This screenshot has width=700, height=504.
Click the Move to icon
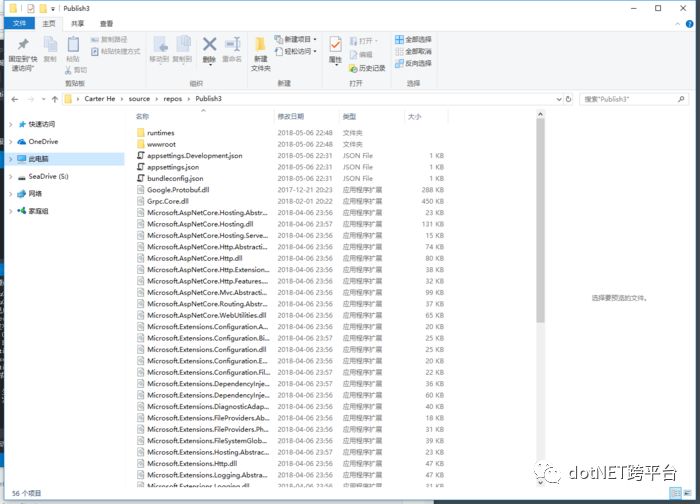click(160, 45)
